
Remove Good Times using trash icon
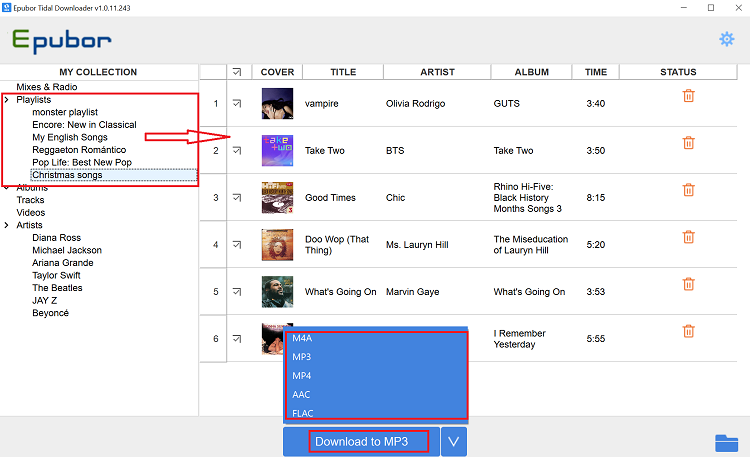pos(688,190)
